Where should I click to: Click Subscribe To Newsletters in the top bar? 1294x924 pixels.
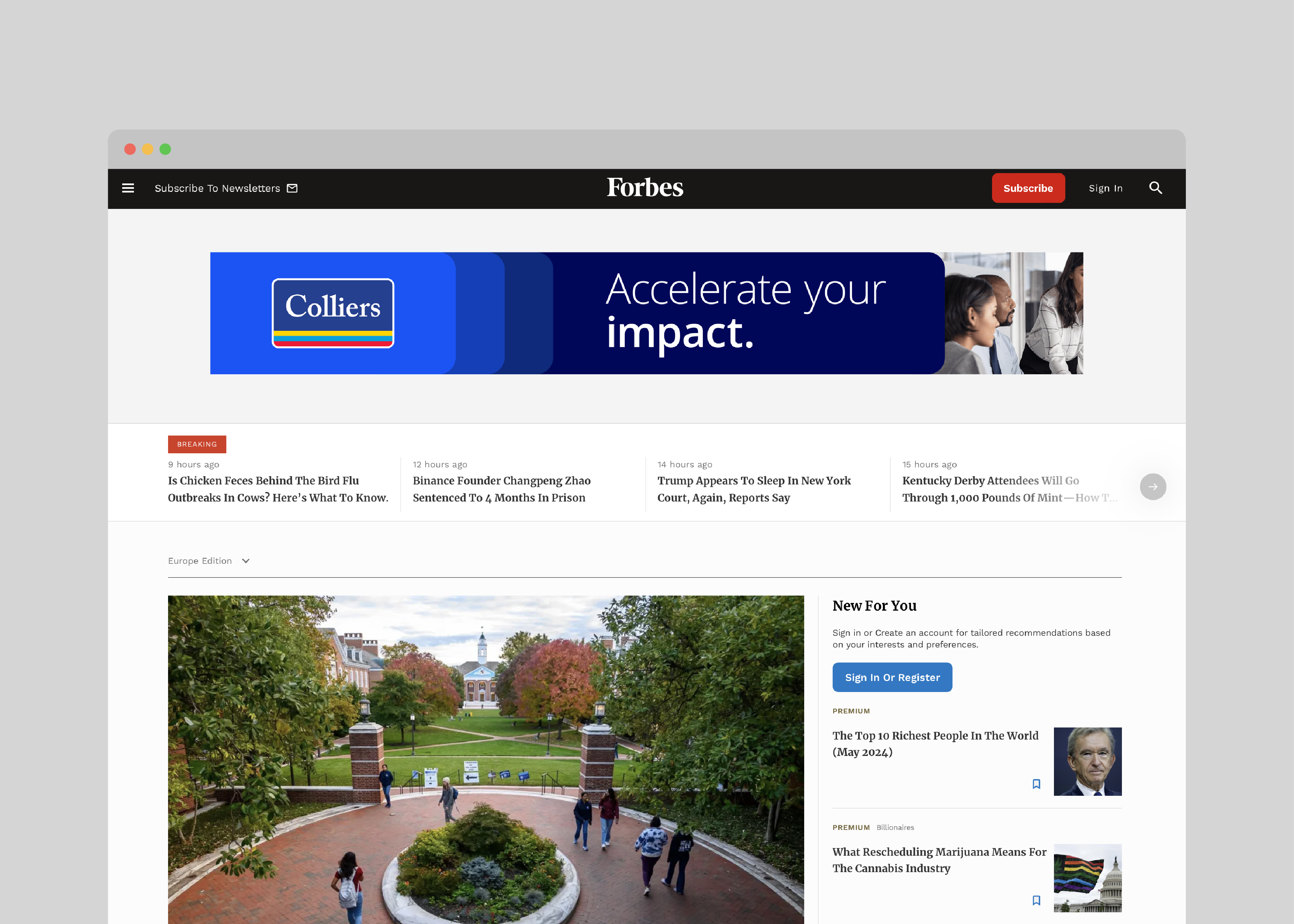[x=217, y=188]
